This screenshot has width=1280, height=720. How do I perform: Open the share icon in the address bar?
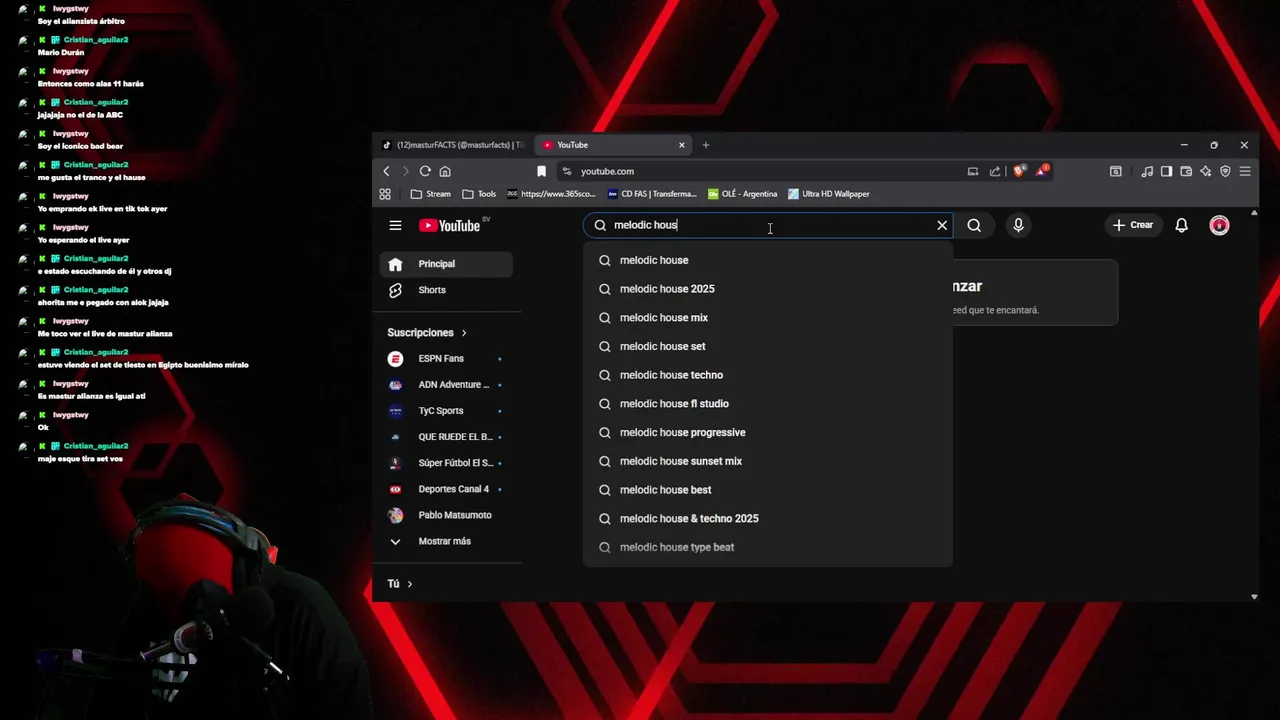click(995, 171)
